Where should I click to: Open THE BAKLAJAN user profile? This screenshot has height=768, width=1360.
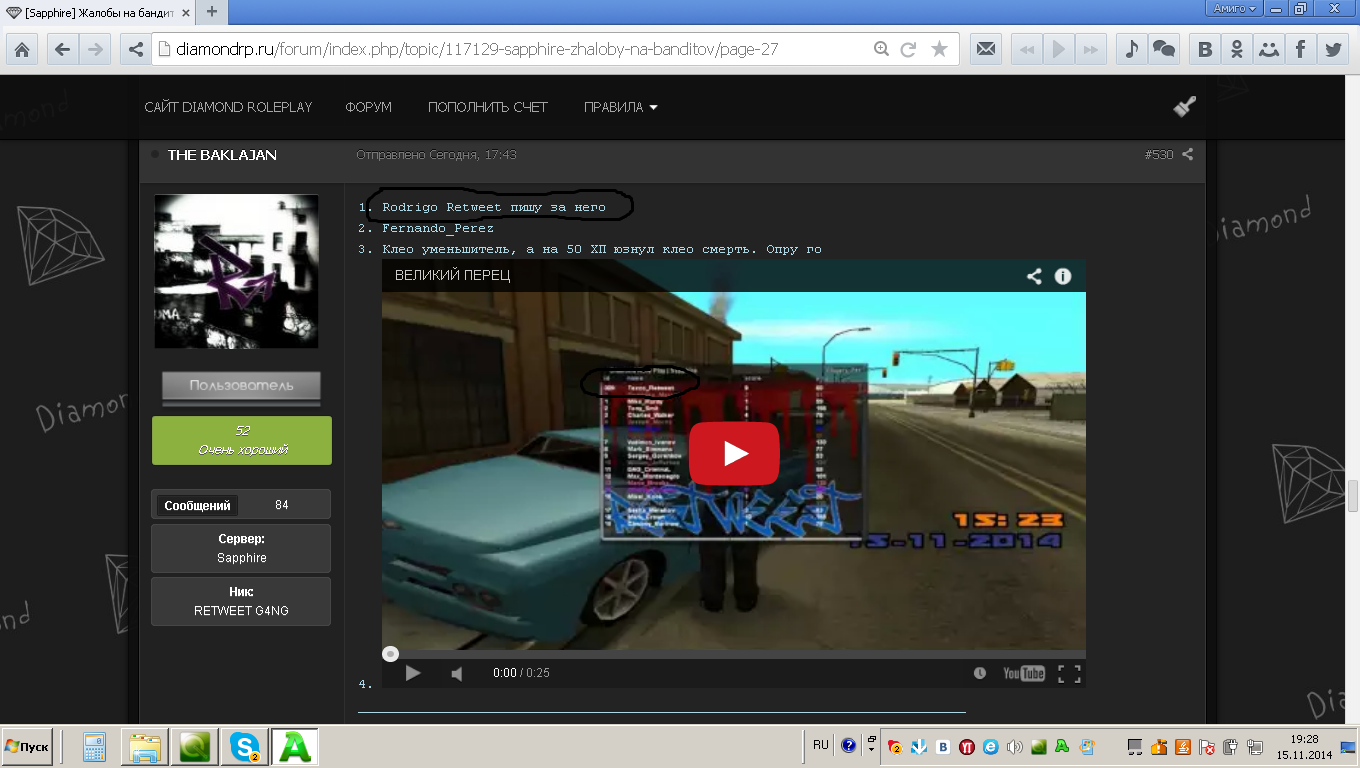[222, 155]
